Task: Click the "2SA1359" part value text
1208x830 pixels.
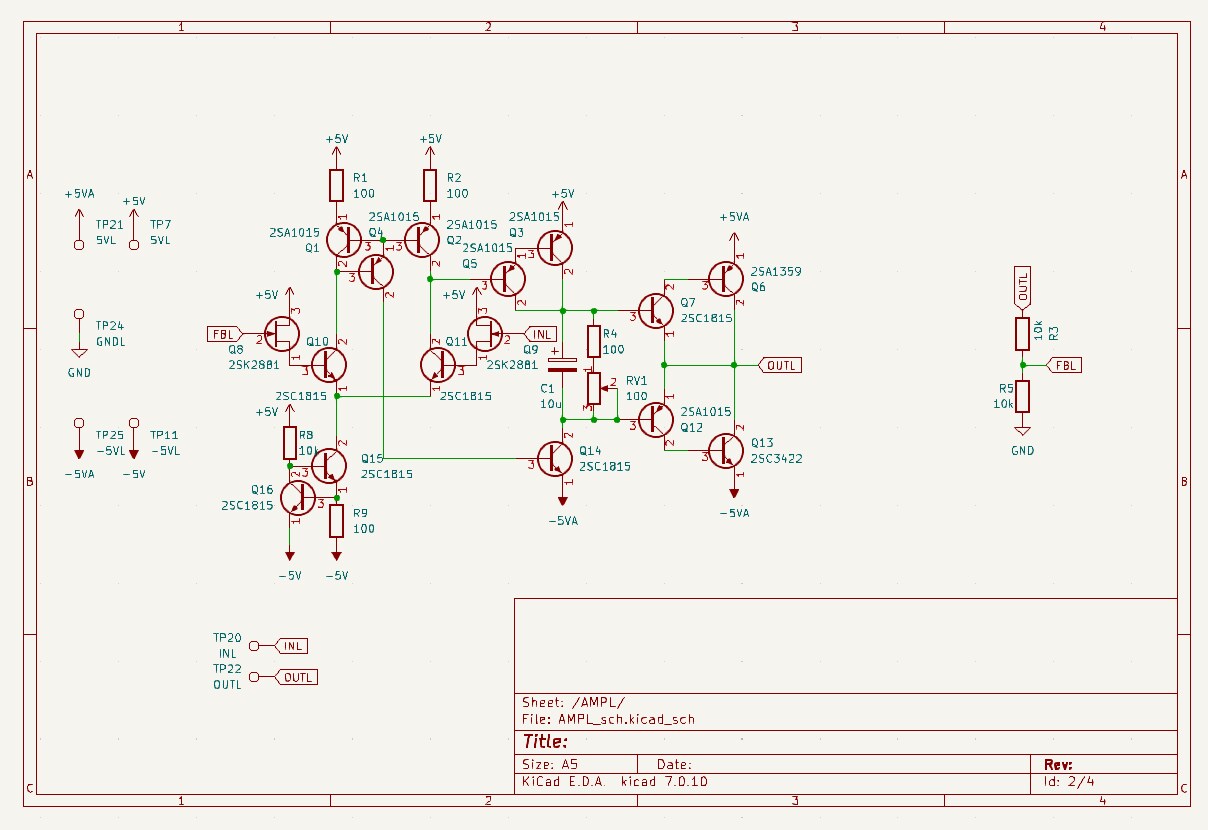Action: point(776,271)
